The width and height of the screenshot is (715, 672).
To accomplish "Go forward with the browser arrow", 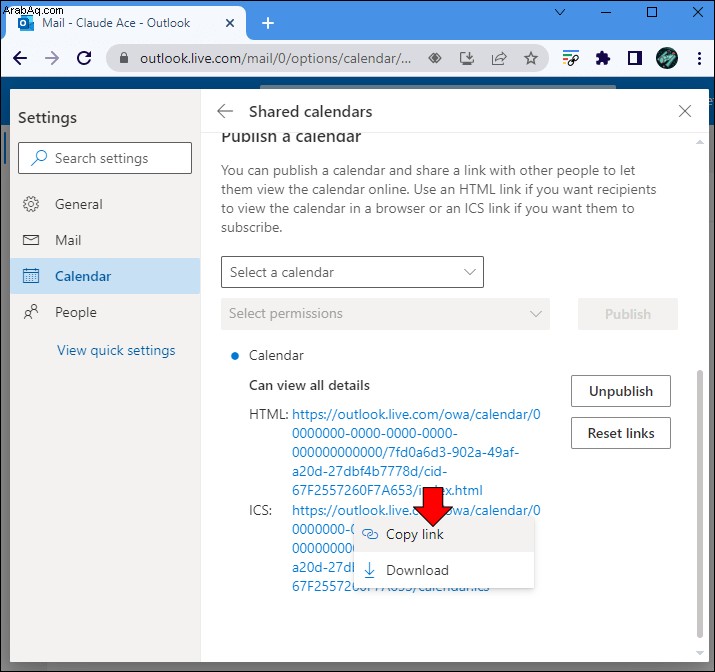I will [52, 58].
